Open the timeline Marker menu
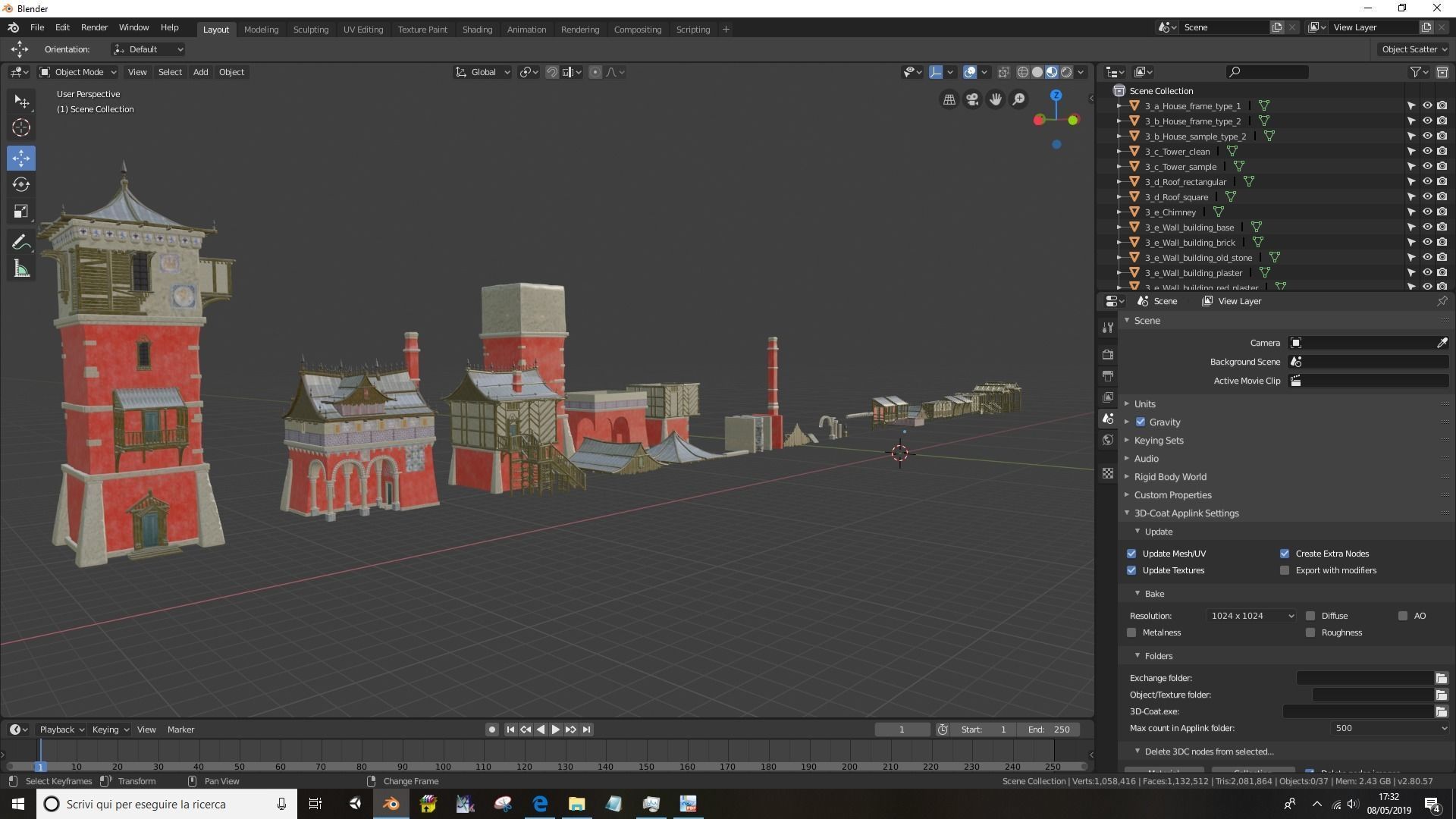This screenshot has height=819, width=1456. [x=180, y=730]
